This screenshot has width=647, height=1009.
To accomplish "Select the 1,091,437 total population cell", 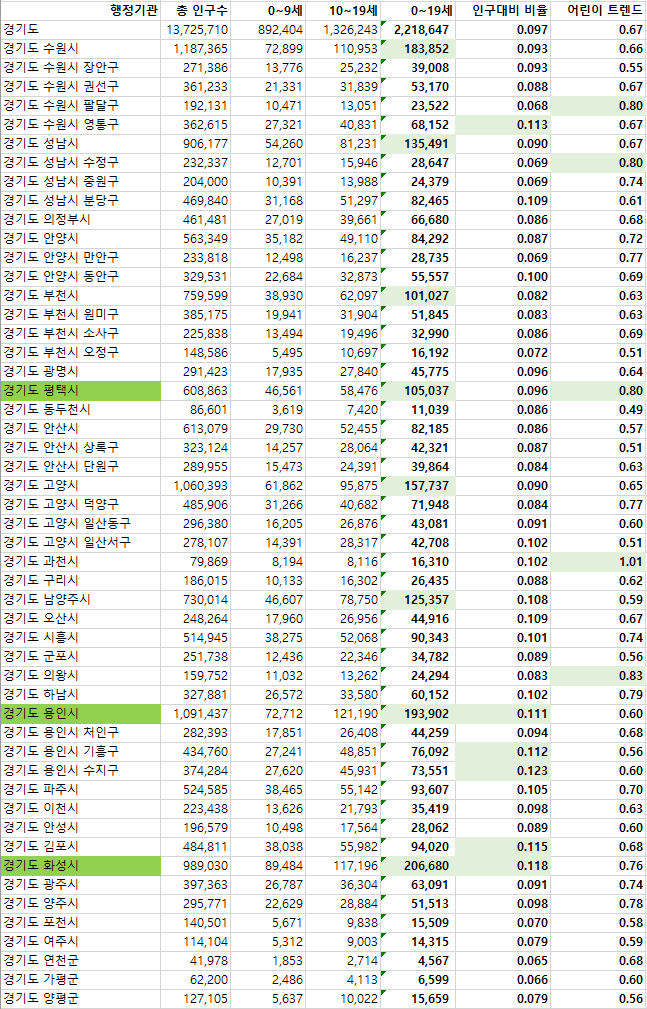I will (197, 713).
